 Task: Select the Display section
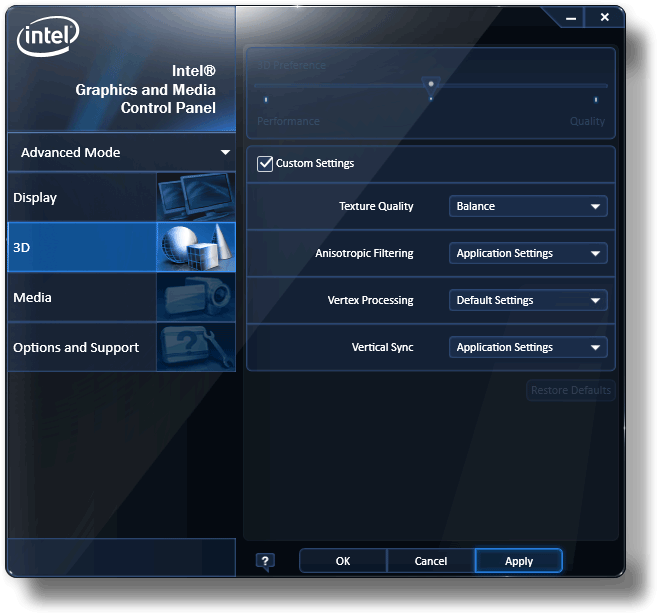tap(122, 197)
